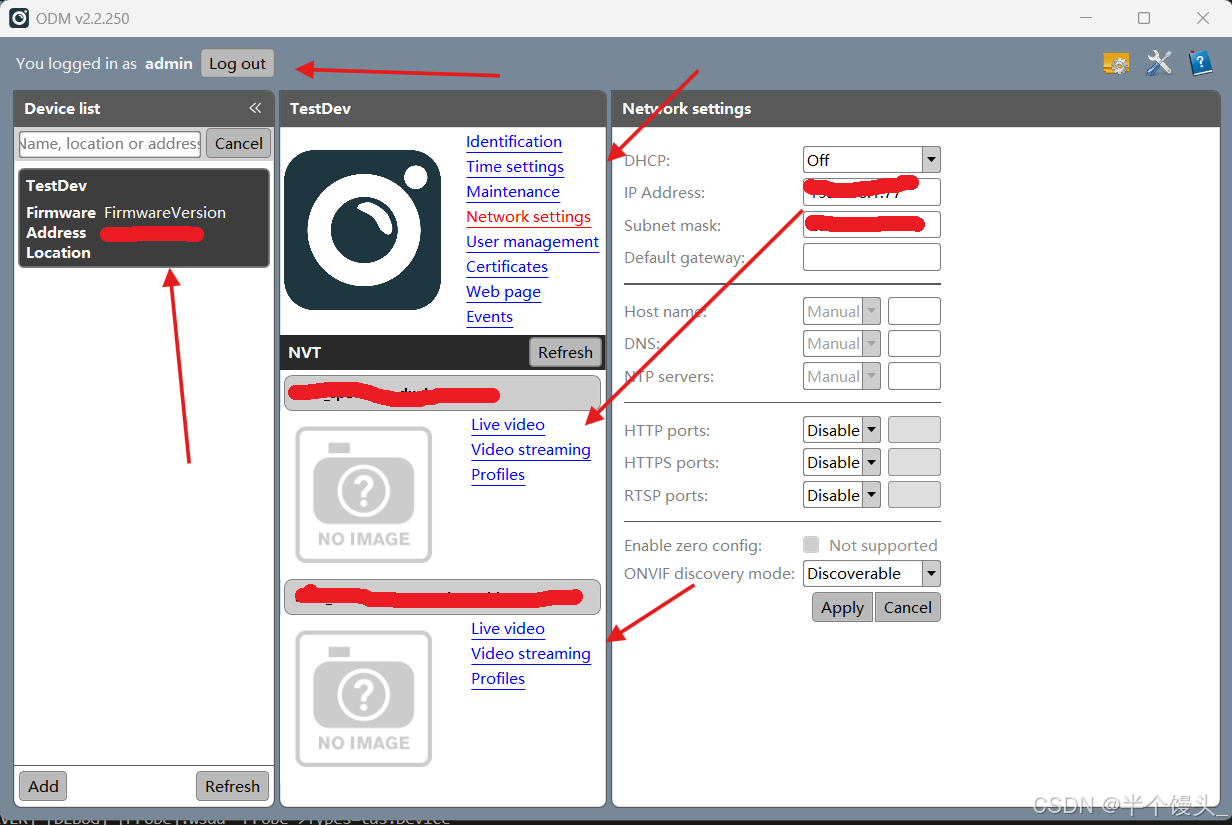The width and height of the screenshot is (1232, 825).
Task: Open the help guide question book icon
Action: pos(1200,63)
